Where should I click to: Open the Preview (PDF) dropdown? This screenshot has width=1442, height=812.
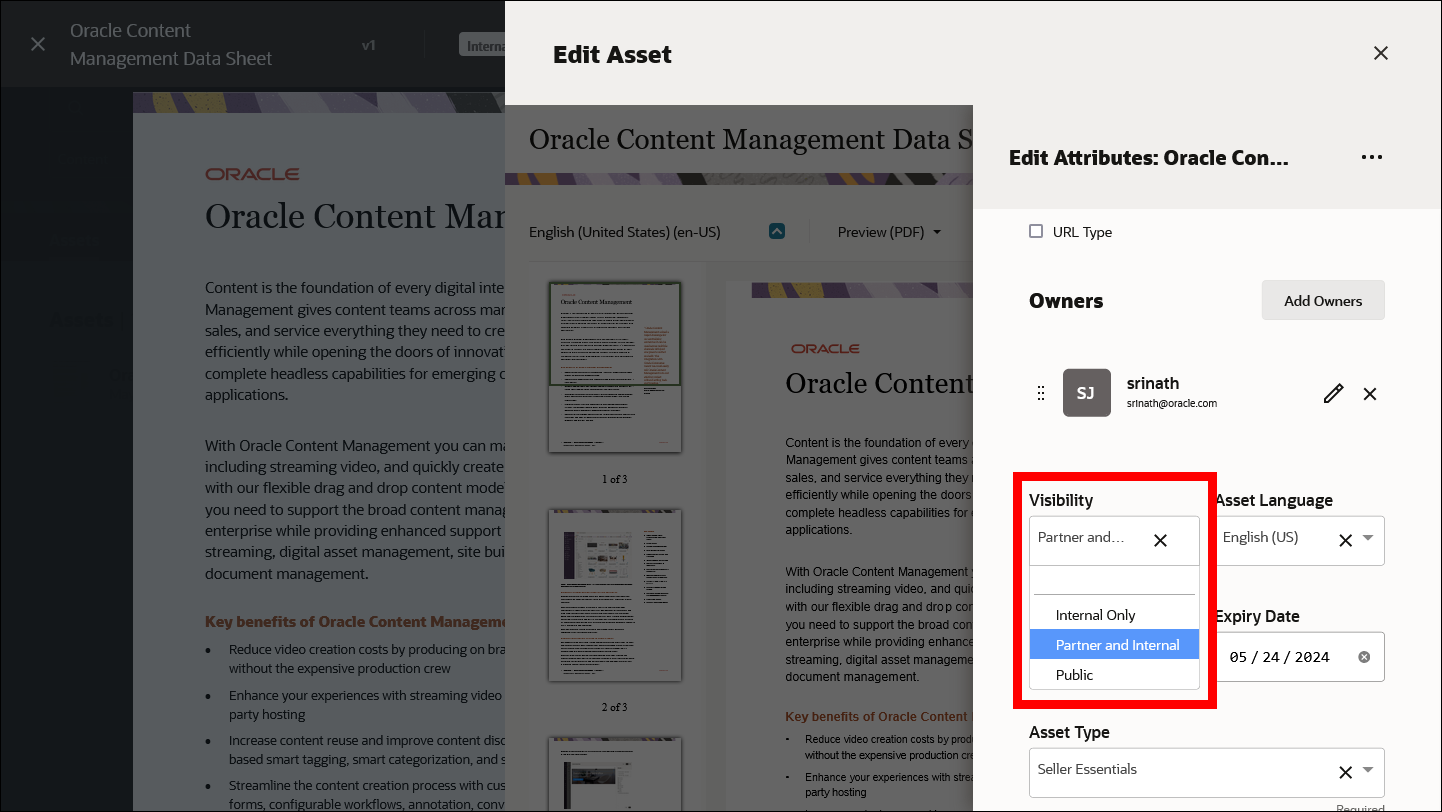pyautogui.click(x=888, y=231)
